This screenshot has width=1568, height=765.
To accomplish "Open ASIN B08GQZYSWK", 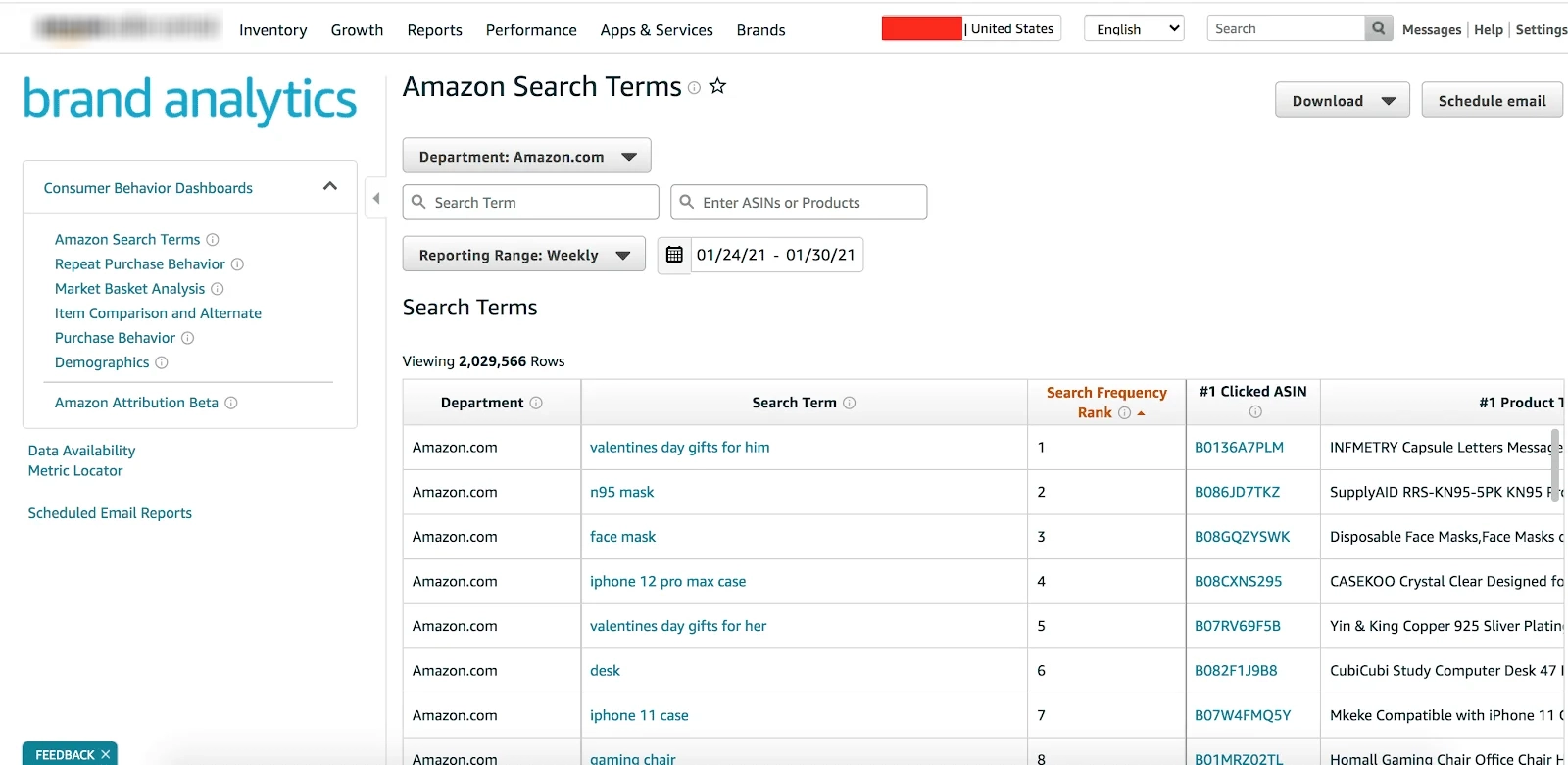I will tap(1242, 537).
